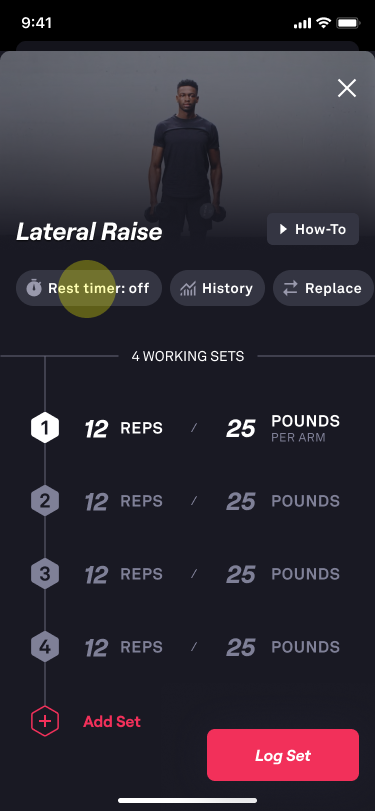Tap the exercise demonstration photo
This screenshot has width=375, height=811.
[x=186, y=155]
